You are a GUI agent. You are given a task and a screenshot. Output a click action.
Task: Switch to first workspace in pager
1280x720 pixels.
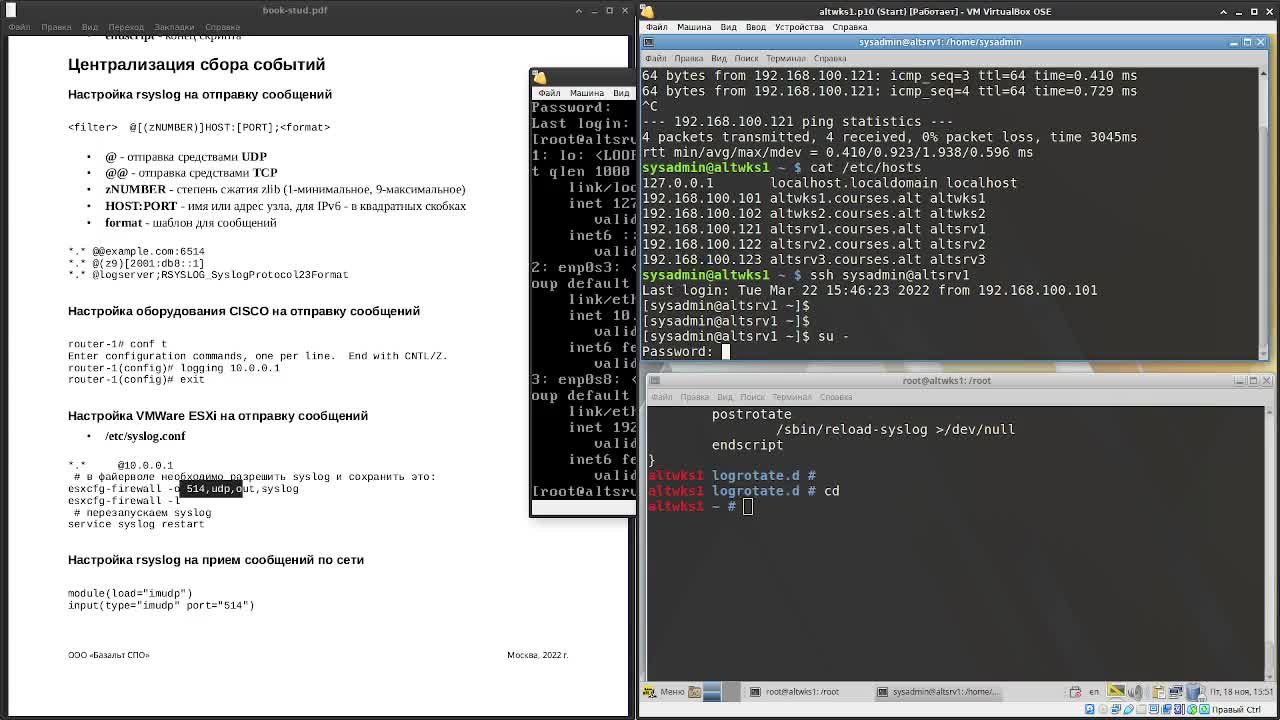pos(712,692)
